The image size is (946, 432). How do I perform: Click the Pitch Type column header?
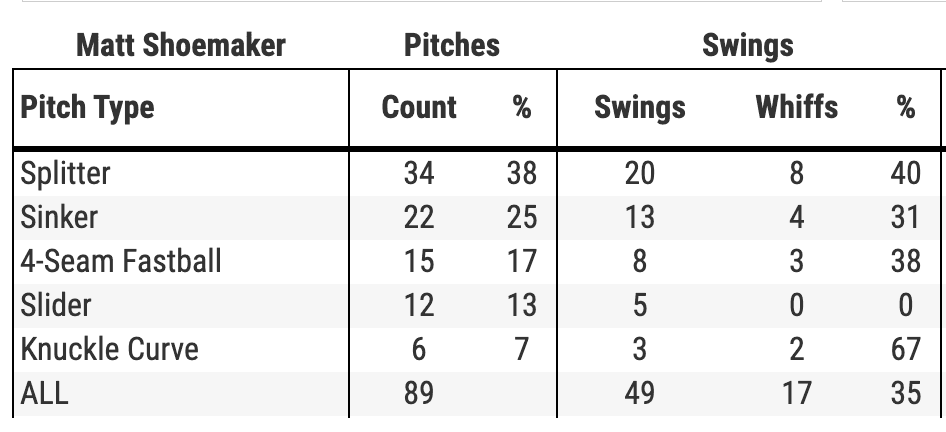coord(88,108)
